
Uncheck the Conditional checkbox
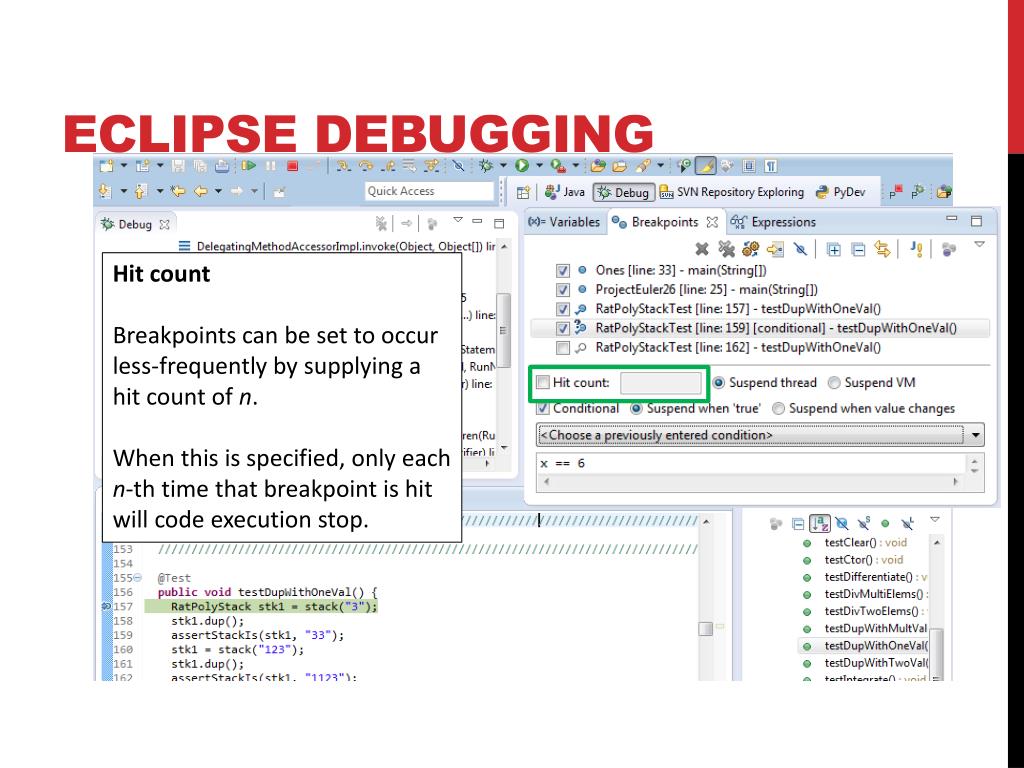point(543,409)
